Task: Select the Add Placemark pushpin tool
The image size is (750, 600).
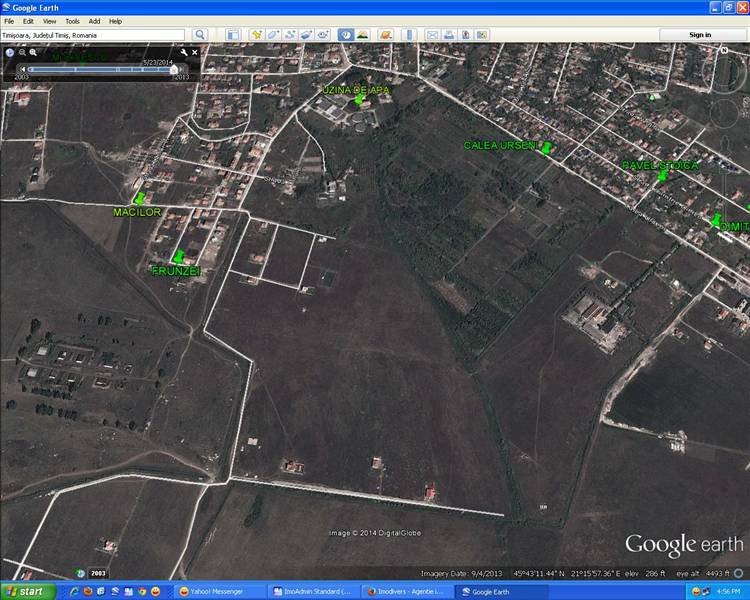Action: pyautogui.click(x=257, y=35)
